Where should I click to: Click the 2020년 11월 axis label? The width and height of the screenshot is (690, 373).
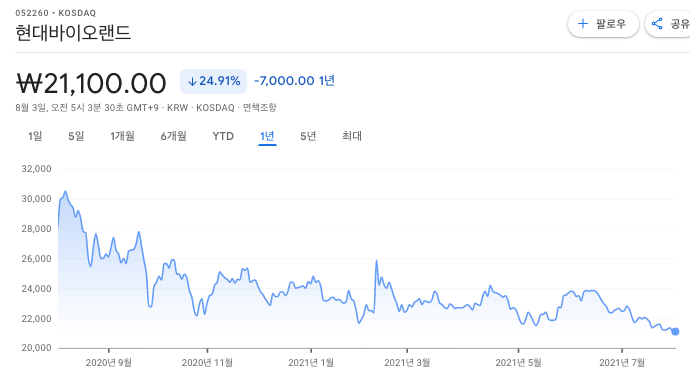(x=207, y=362)
